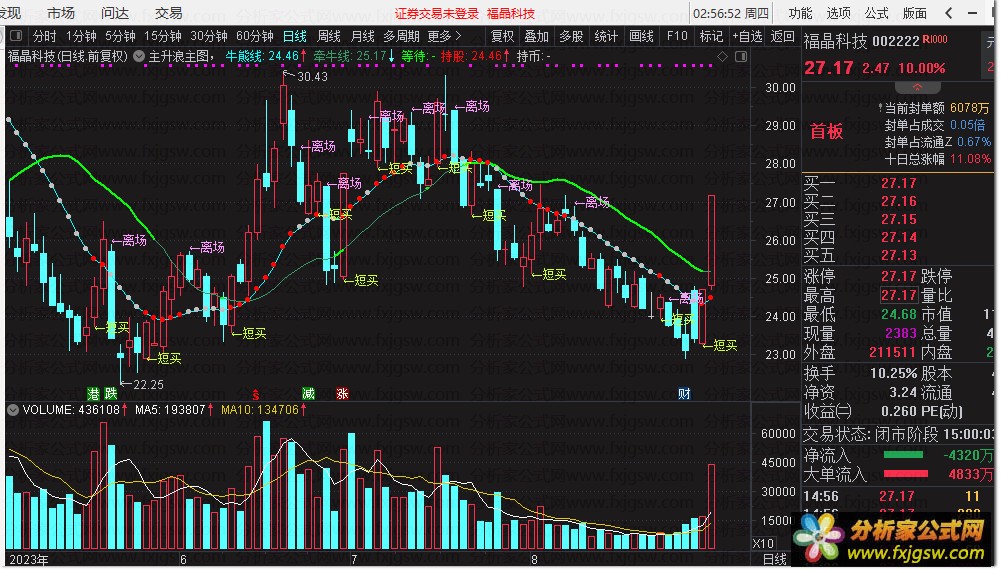Click the 画线 drawing tools button

[641, 36]
